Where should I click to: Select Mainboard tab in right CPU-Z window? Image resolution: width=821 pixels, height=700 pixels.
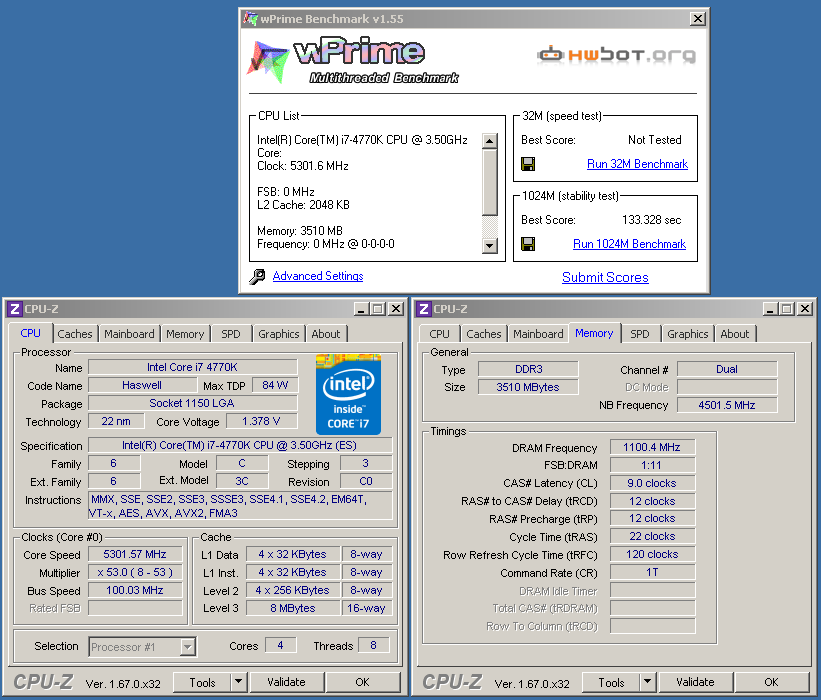click(x=538, y=334)
